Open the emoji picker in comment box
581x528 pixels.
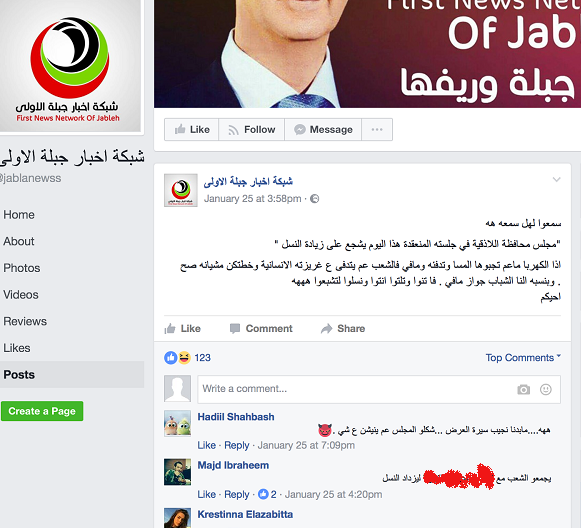[x=545, y=389]
